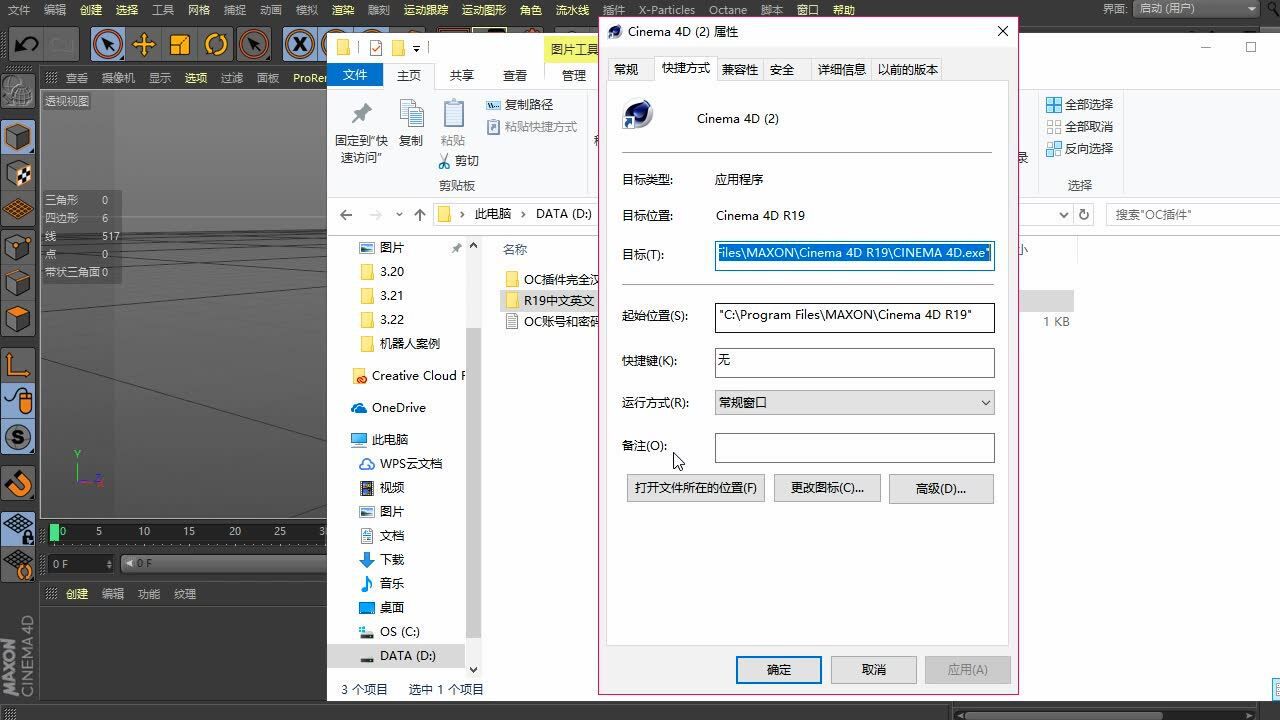Select the Scale tool
Image resolution: width=1280 pixels, height=720 pixels.
(181, 44)
